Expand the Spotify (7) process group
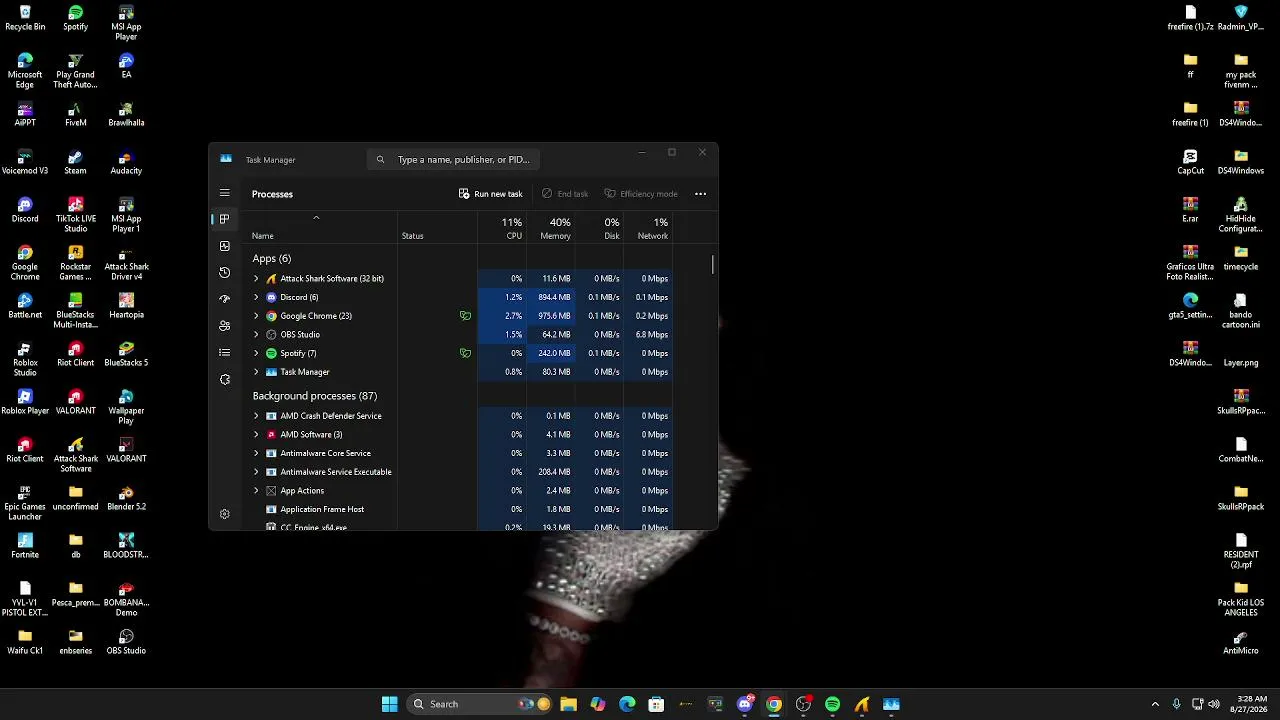The width and height of the screenshot is (1280, 720). pyautogui.click(x=256, y=353)
